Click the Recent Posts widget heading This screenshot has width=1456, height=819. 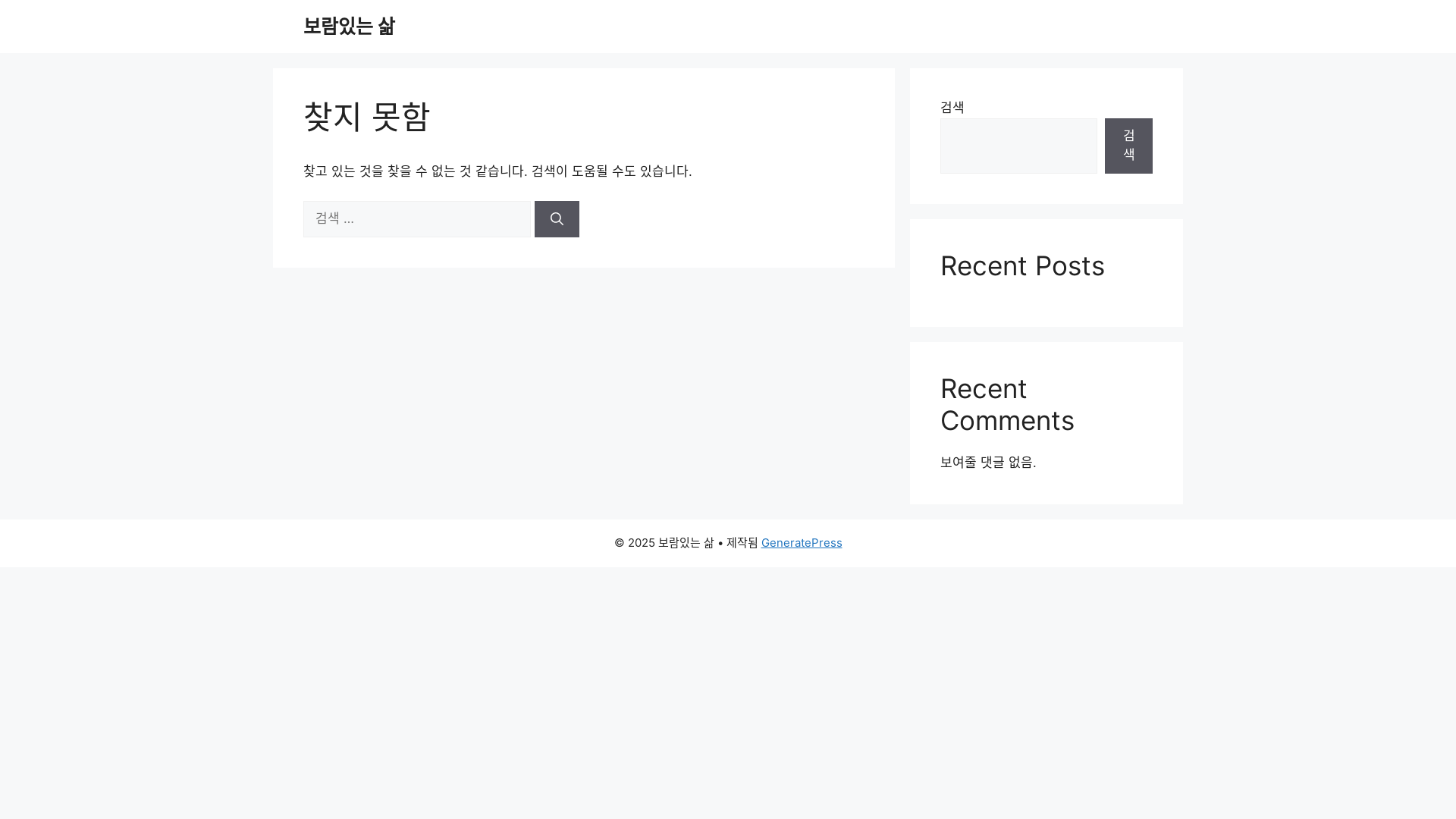[1022, 266]
